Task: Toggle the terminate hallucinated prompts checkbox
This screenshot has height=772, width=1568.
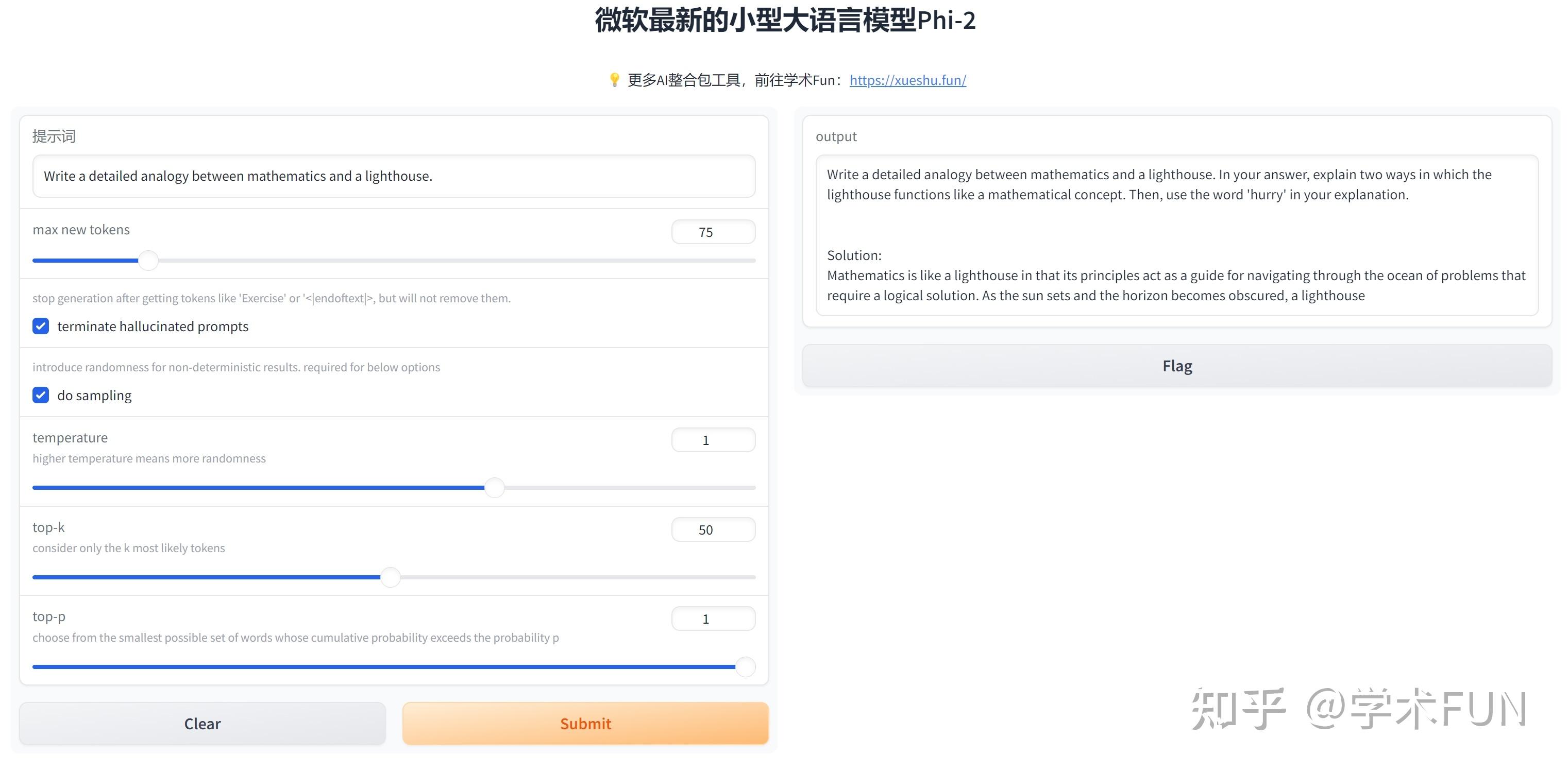Action: [41, 326]
